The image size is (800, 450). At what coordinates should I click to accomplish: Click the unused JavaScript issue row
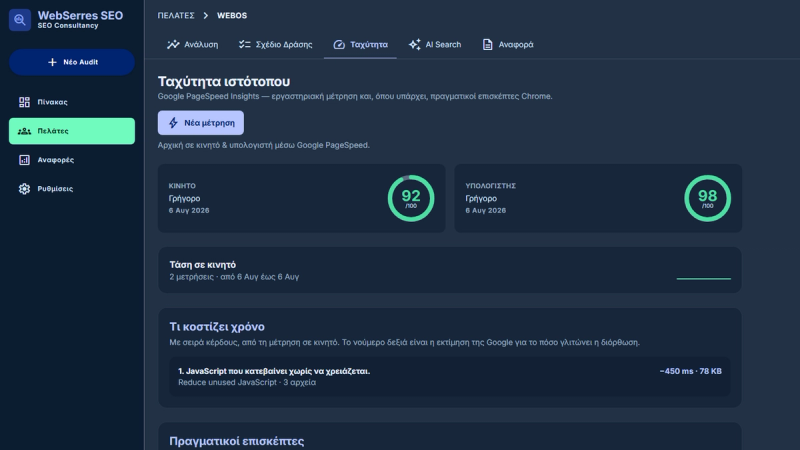(449, 377)
